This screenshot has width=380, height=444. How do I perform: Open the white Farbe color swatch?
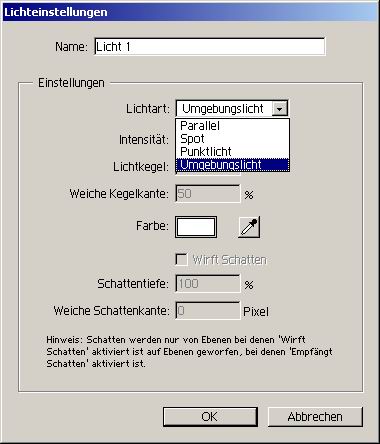click(196, 227)
